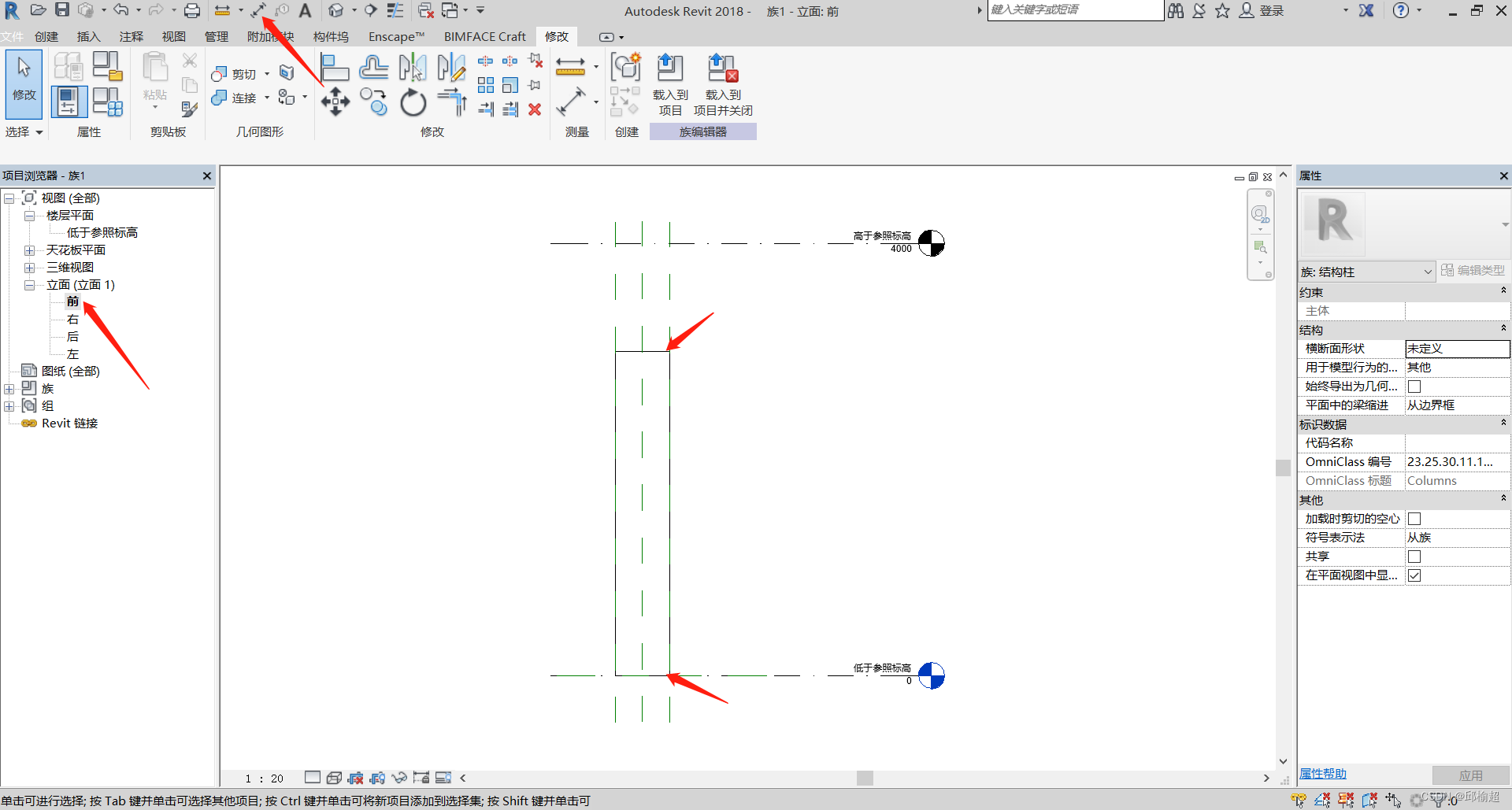The image size is (1512, 810).
Task: Uncheck the 在平面视图中显 checkbox
Action: [x=1415, y=575]
